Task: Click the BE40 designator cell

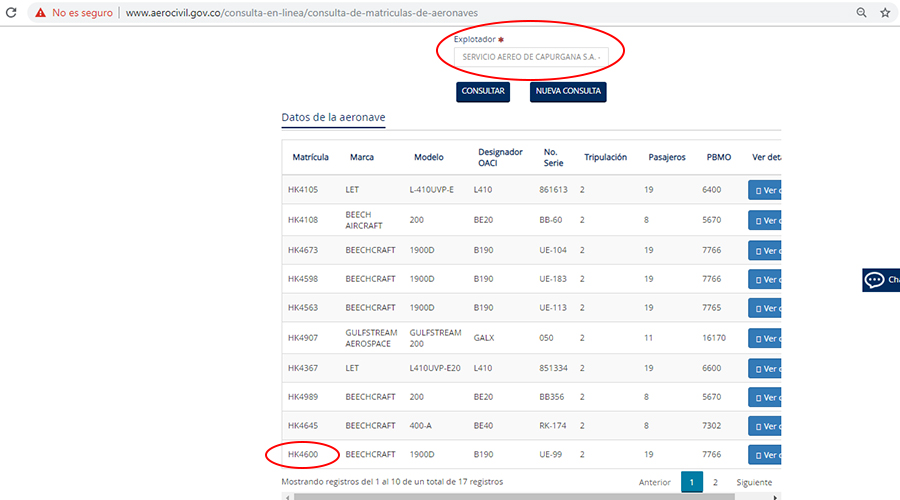Action: pos(483,425)
